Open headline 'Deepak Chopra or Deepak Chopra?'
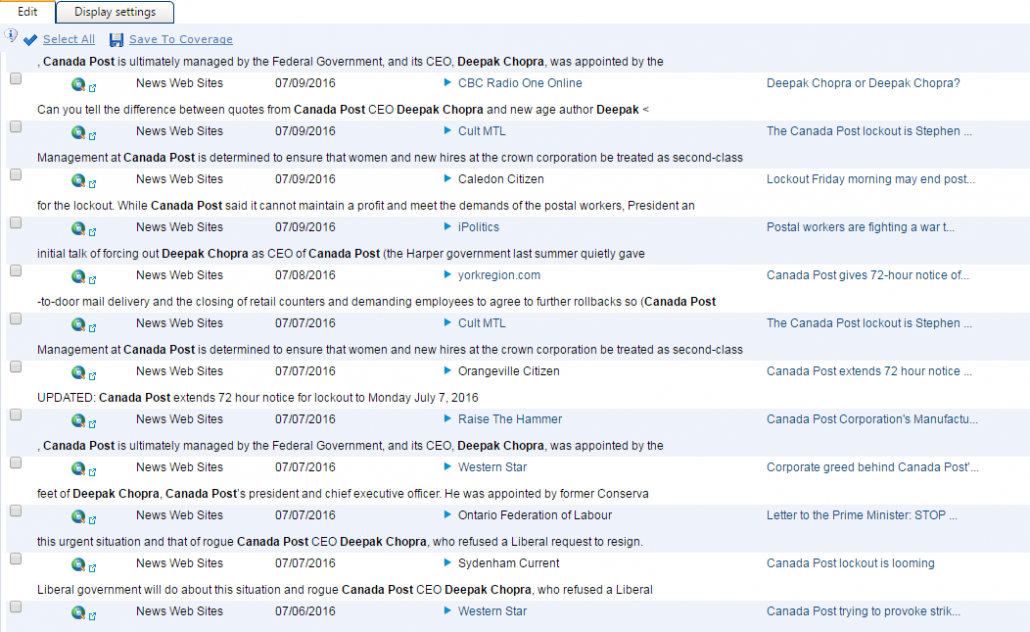This screenshot has height=632, width=1030. click(x=863, y=83)
